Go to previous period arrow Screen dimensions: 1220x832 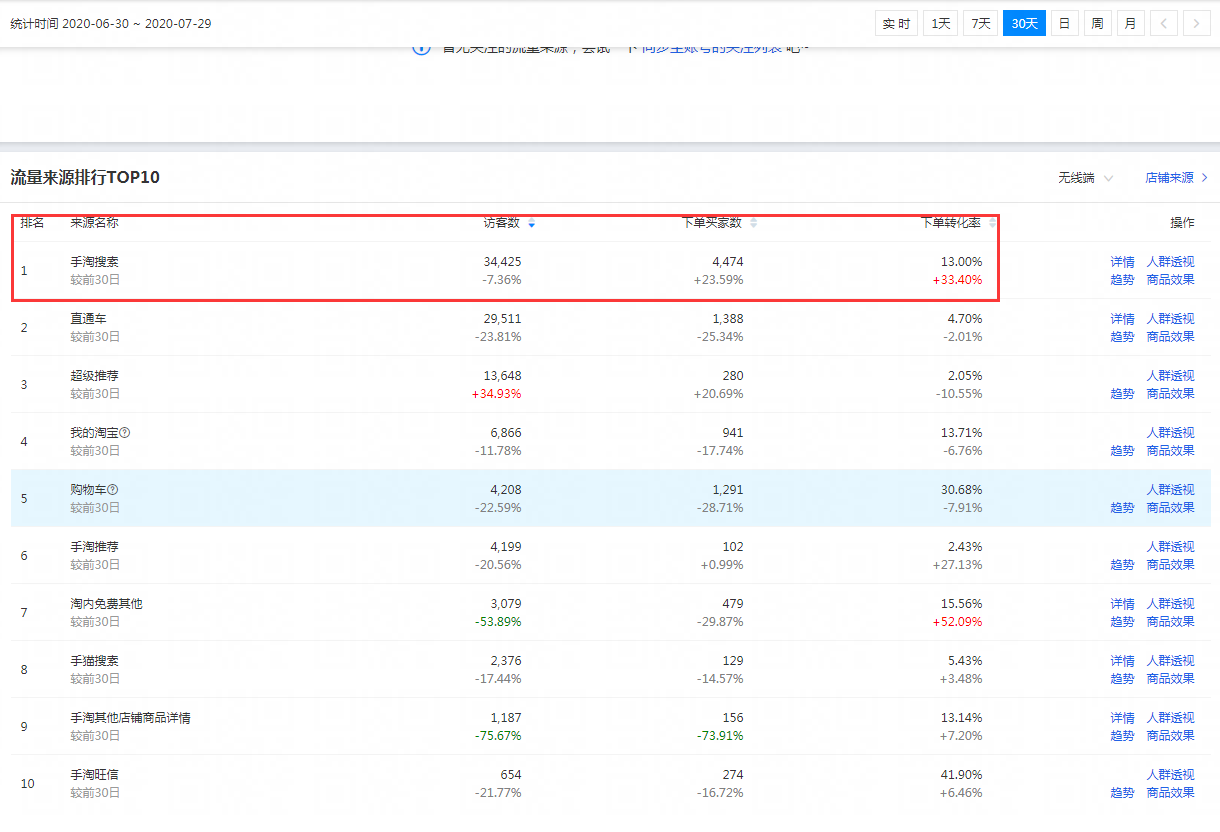1163,23
